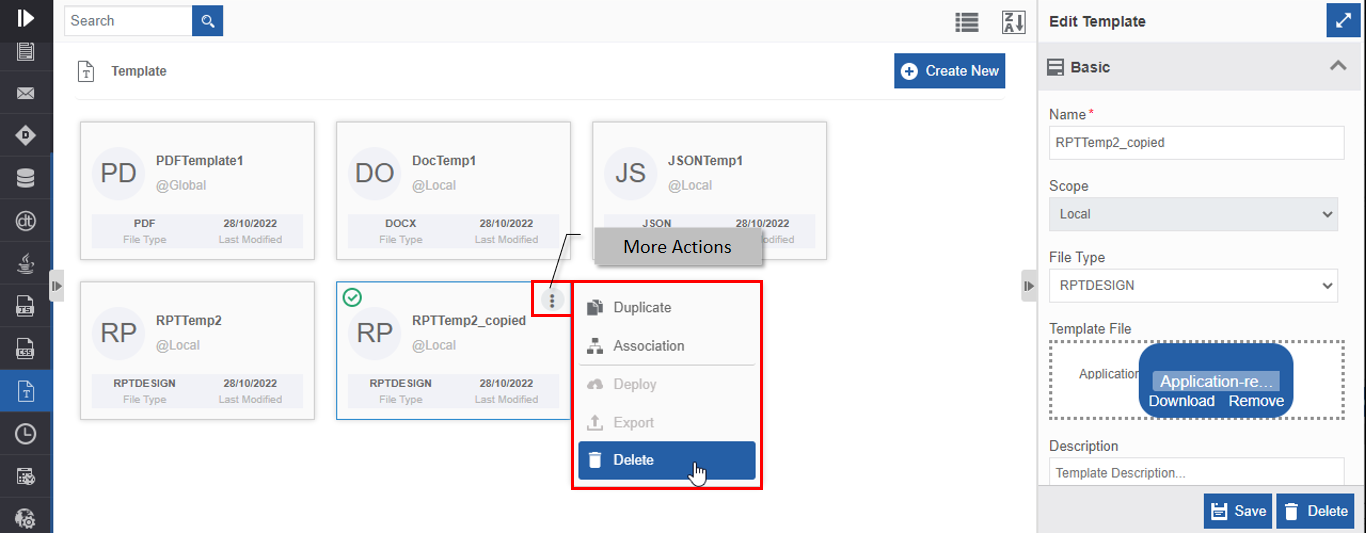Click the RPTTemp2_copied card title

469,321
